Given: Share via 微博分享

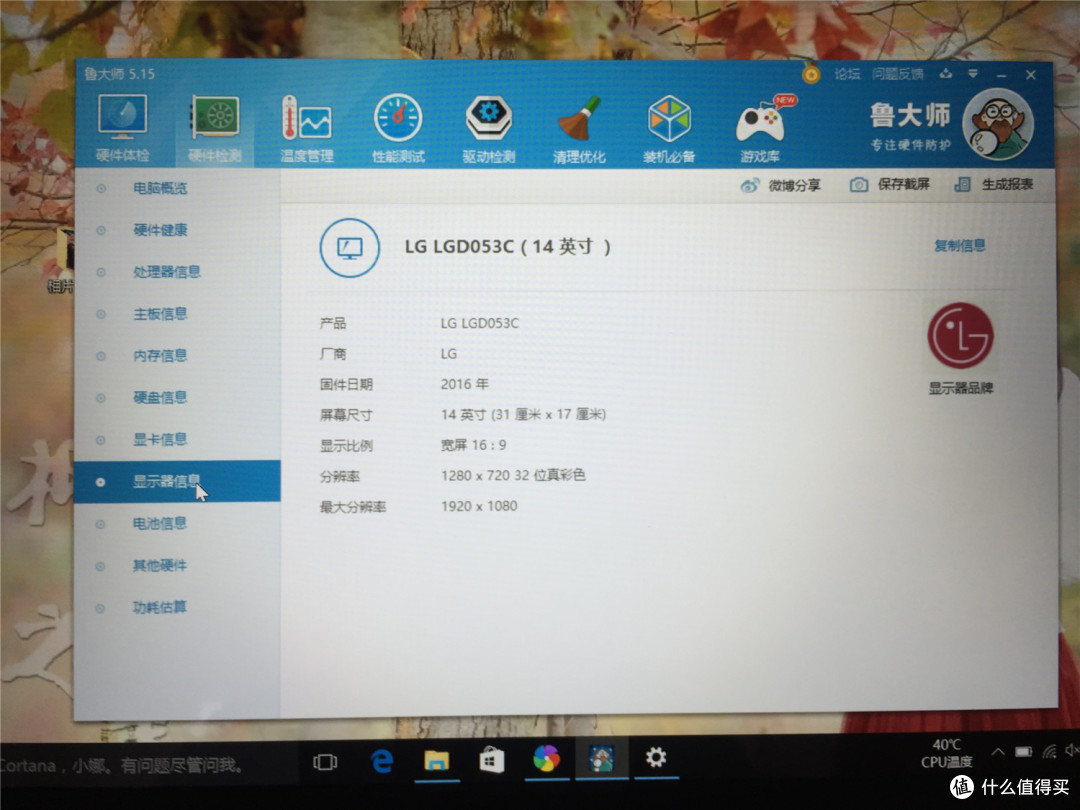Looking at the screenshot, I should click(x=780, y=185).
